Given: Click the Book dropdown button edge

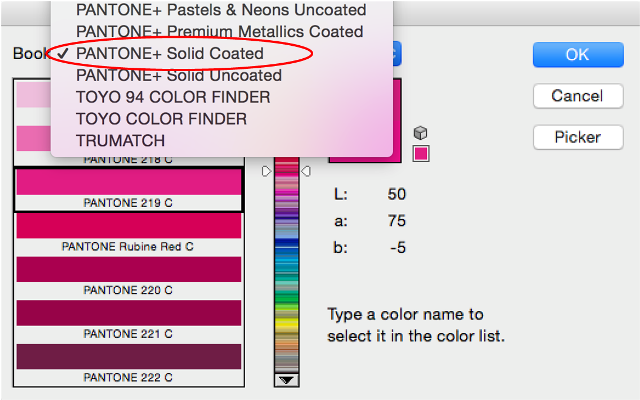Looking at the screenshot, I should 397,53.
